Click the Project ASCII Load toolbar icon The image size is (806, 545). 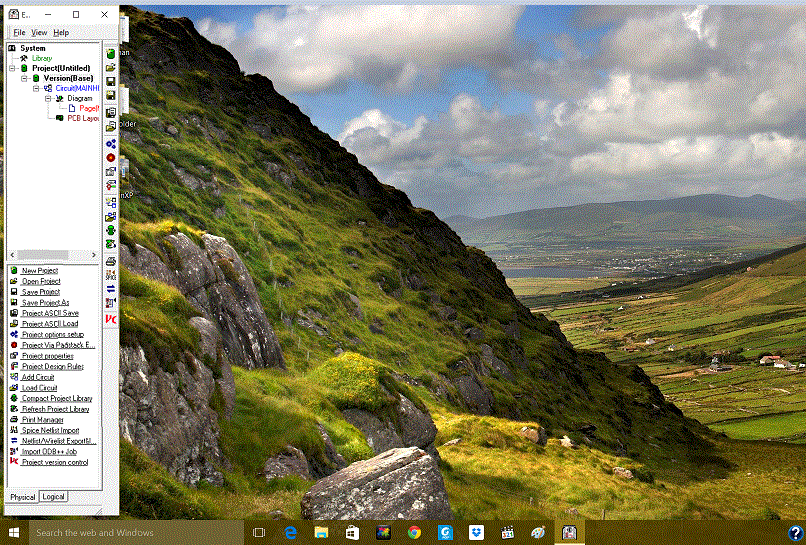111,126
